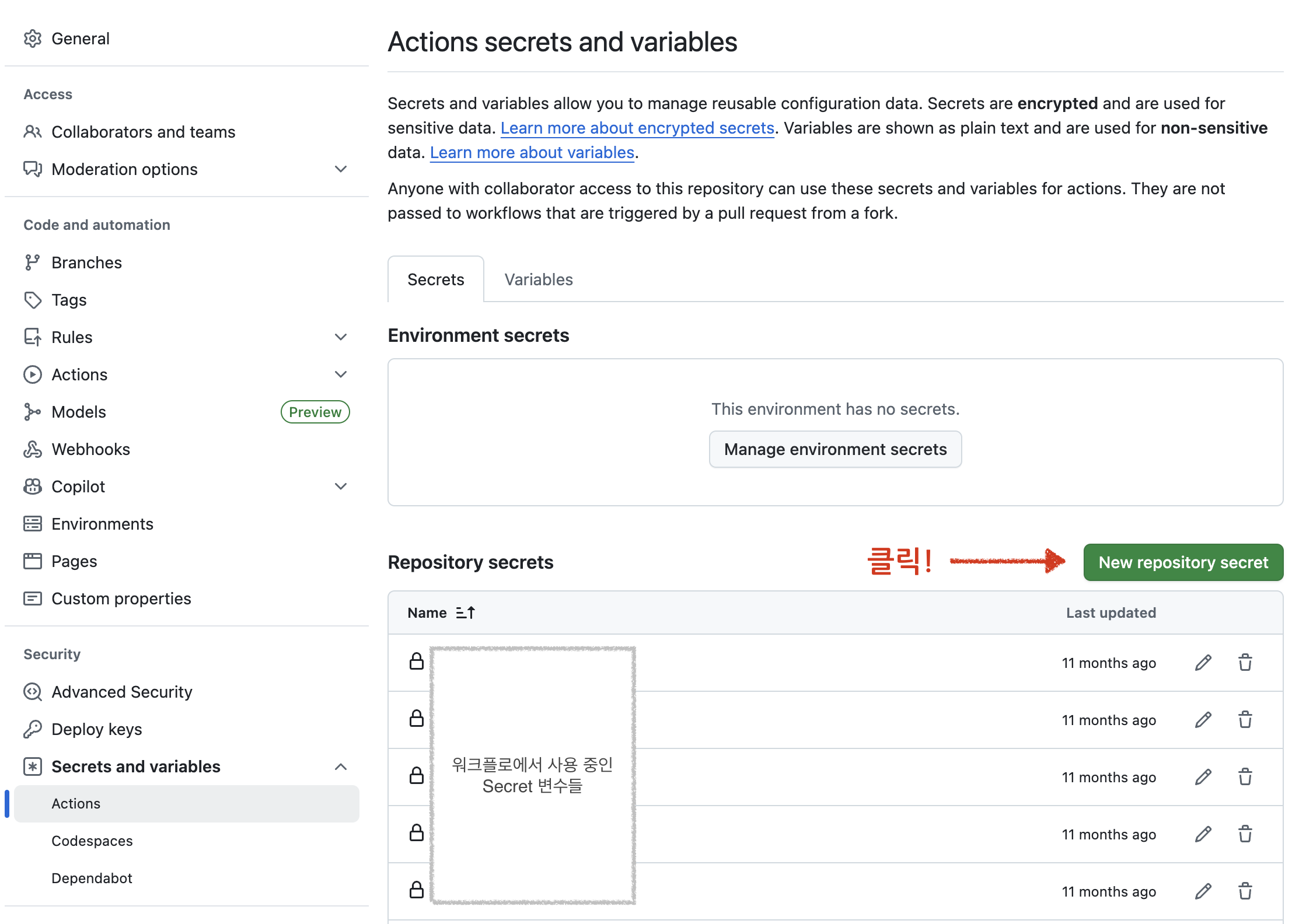Open Codespaces secrets sub-item

[x=92, y=841]
